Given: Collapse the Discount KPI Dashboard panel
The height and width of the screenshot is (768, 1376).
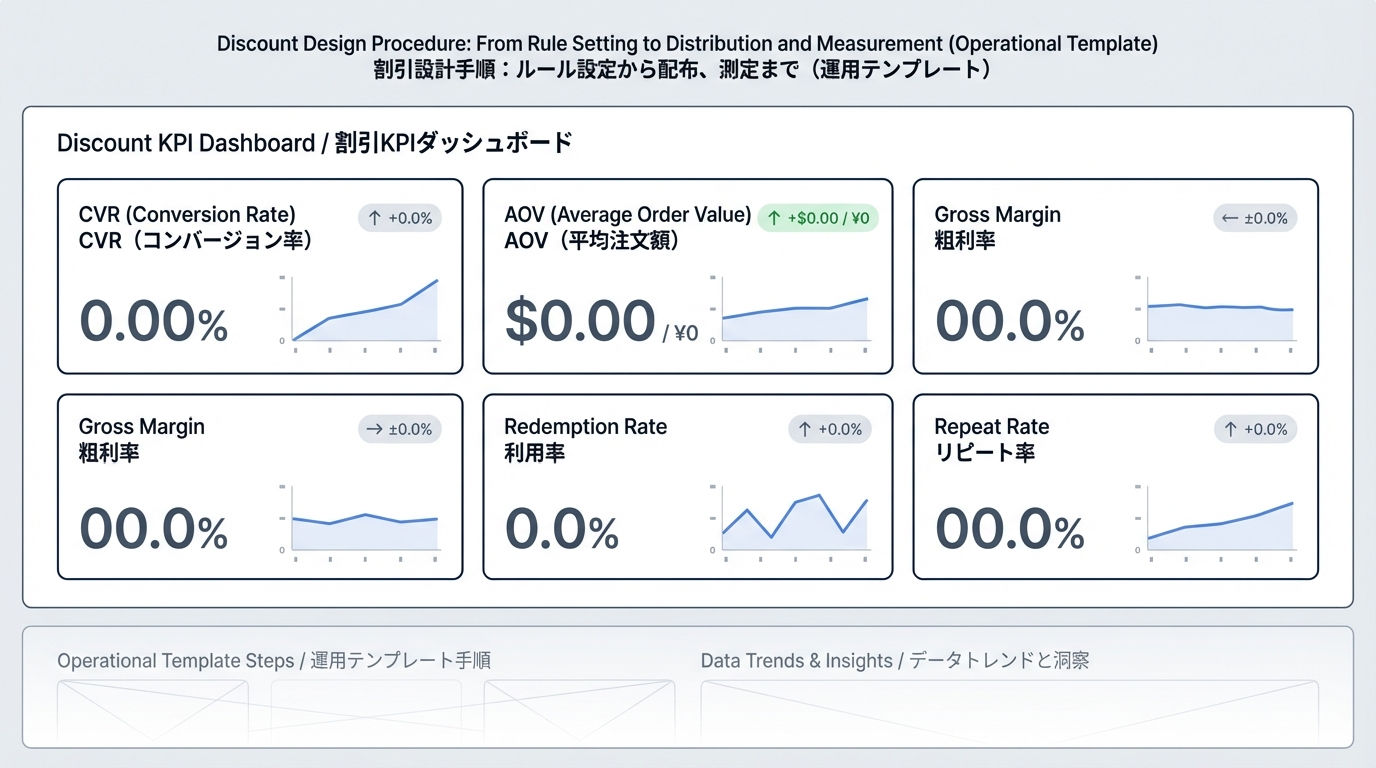Looking at the screenshot, I should 315,142.
